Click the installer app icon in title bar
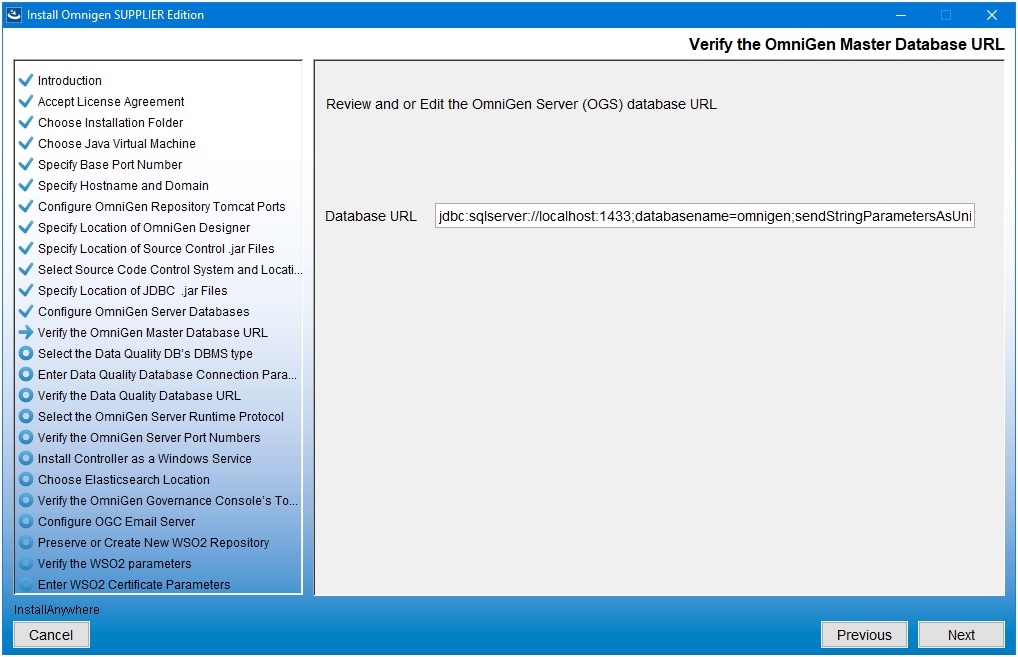 point(14,14)
